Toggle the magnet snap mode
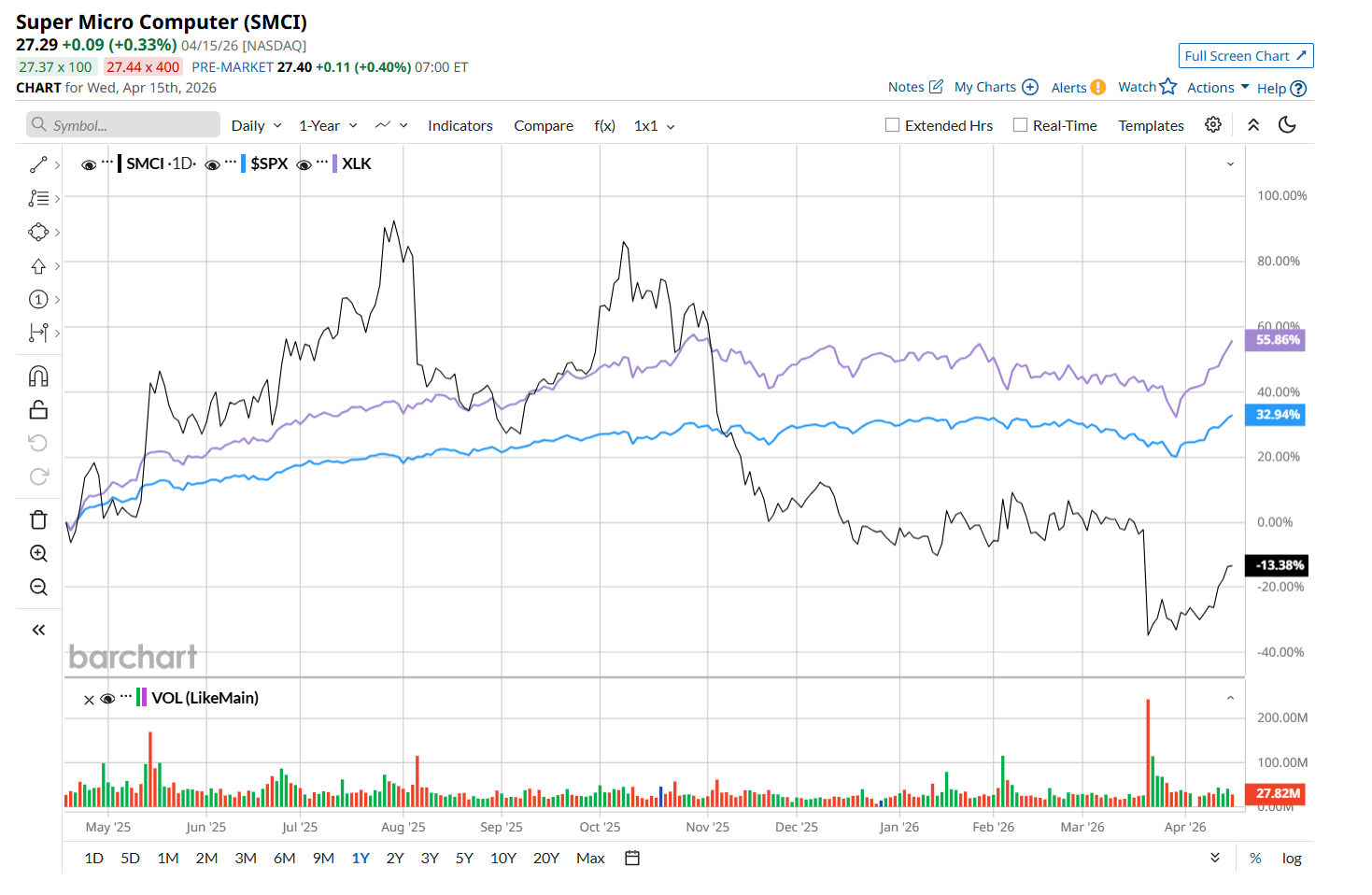 [38, 376]
